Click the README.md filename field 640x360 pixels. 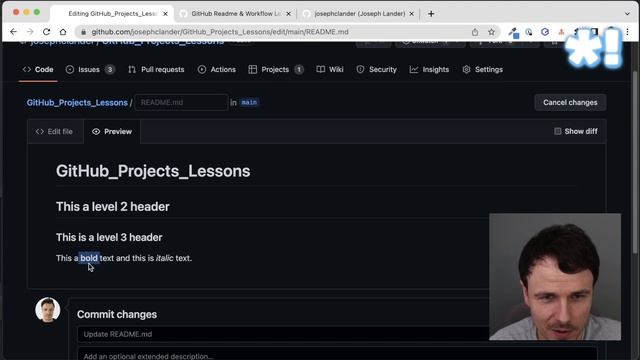(181, 102)
